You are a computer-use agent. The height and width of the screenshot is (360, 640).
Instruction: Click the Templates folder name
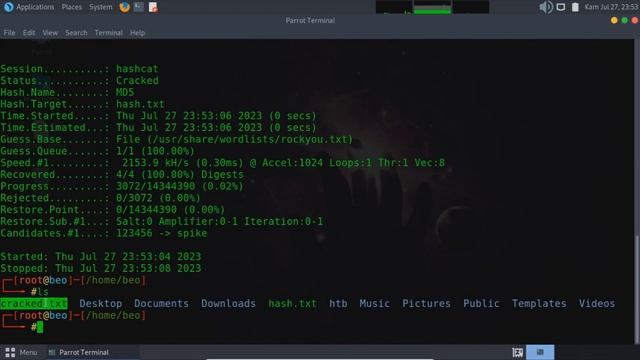(x=539, y=304)
